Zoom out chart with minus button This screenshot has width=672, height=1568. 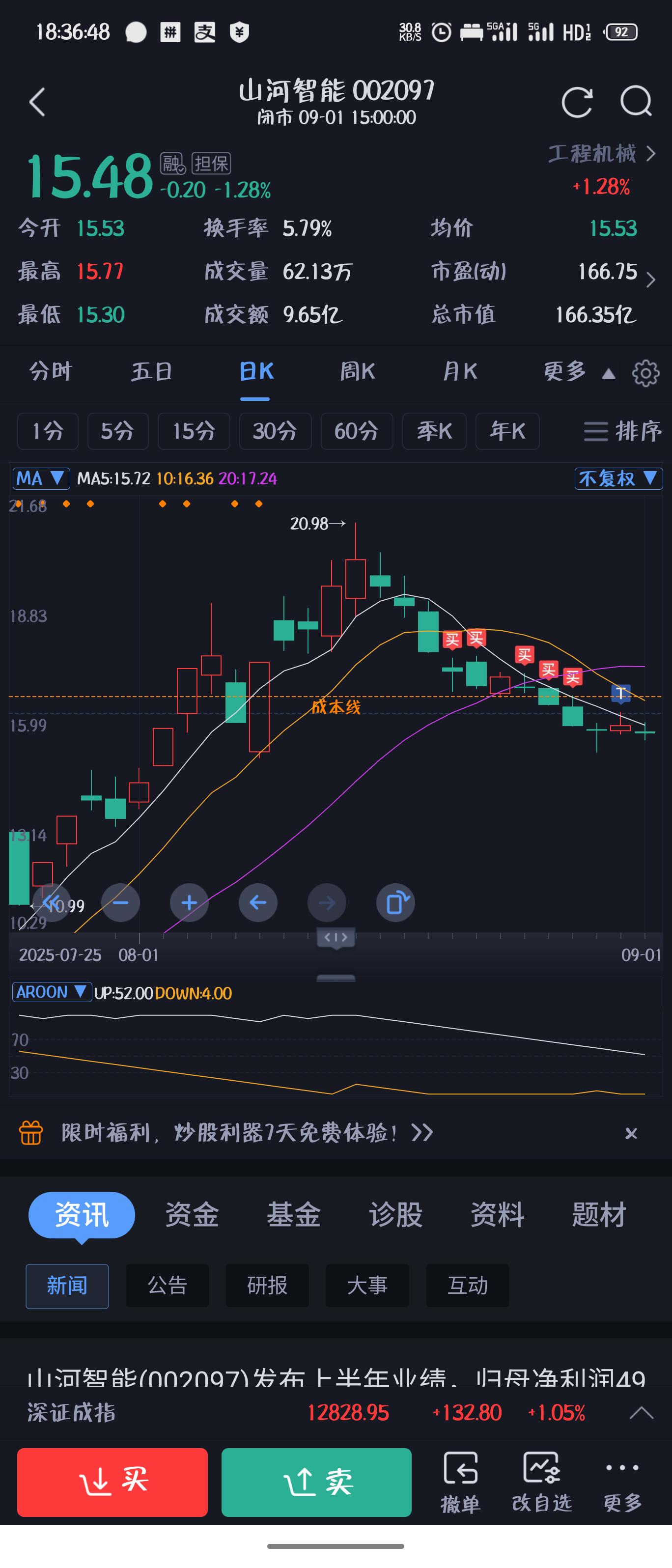120,902
